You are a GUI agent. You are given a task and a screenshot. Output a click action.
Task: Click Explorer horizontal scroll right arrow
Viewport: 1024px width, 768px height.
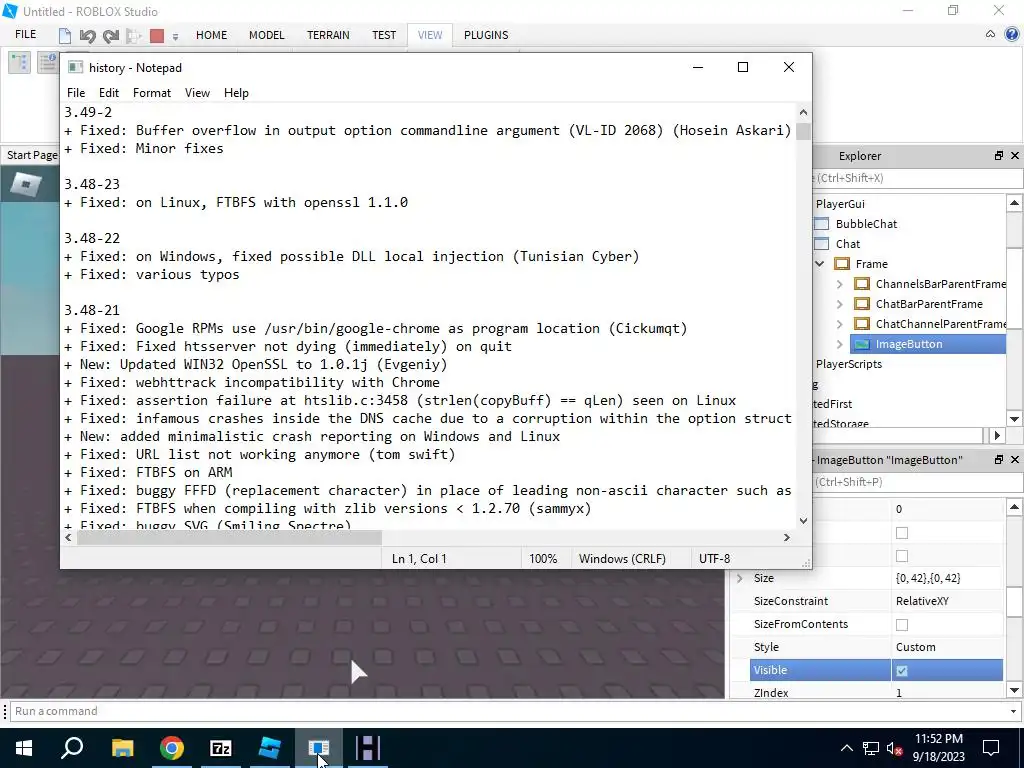[x=997, y=435]
